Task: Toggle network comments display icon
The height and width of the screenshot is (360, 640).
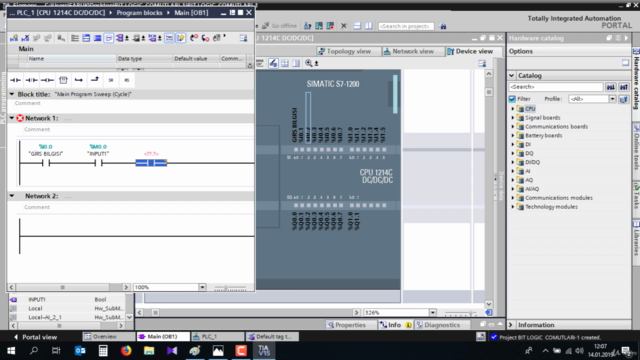Action: pos(169,38)
